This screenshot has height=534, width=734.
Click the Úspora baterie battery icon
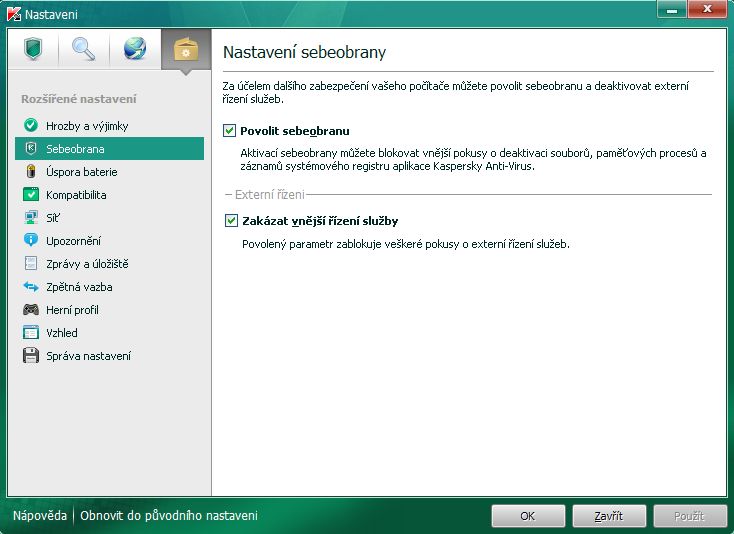pos(31,171)
